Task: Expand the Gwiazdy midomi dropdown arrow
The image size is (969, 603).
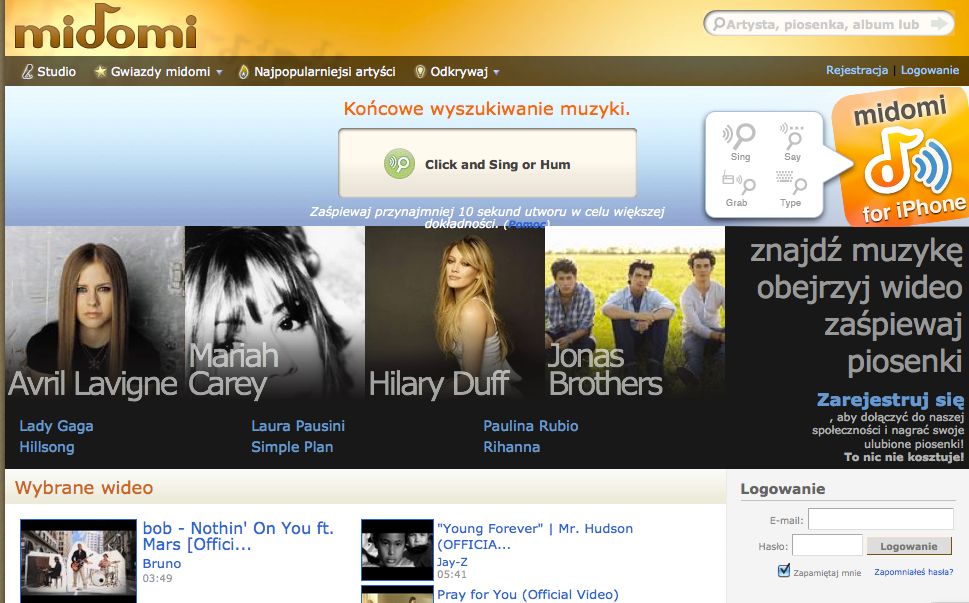Action: [x=219, y=72]
